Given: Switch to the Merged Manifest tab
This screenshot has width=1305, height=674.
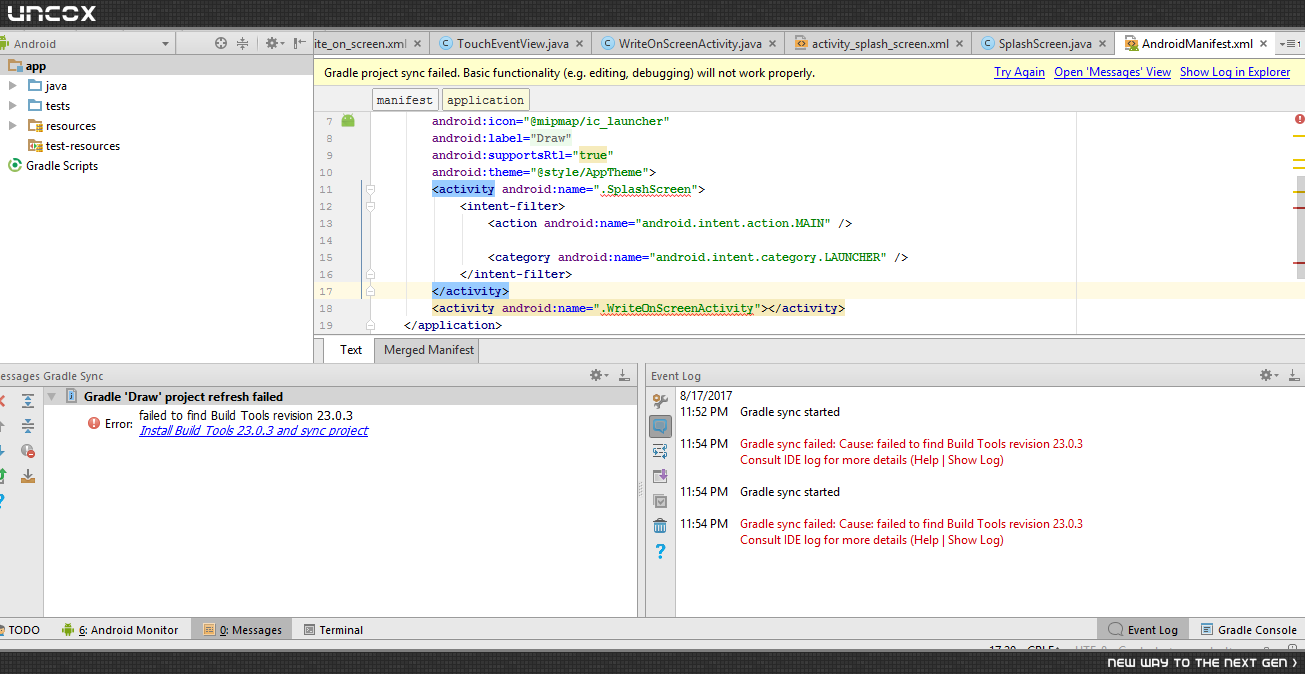Looking at the screenshot, I should pos(429,350).
